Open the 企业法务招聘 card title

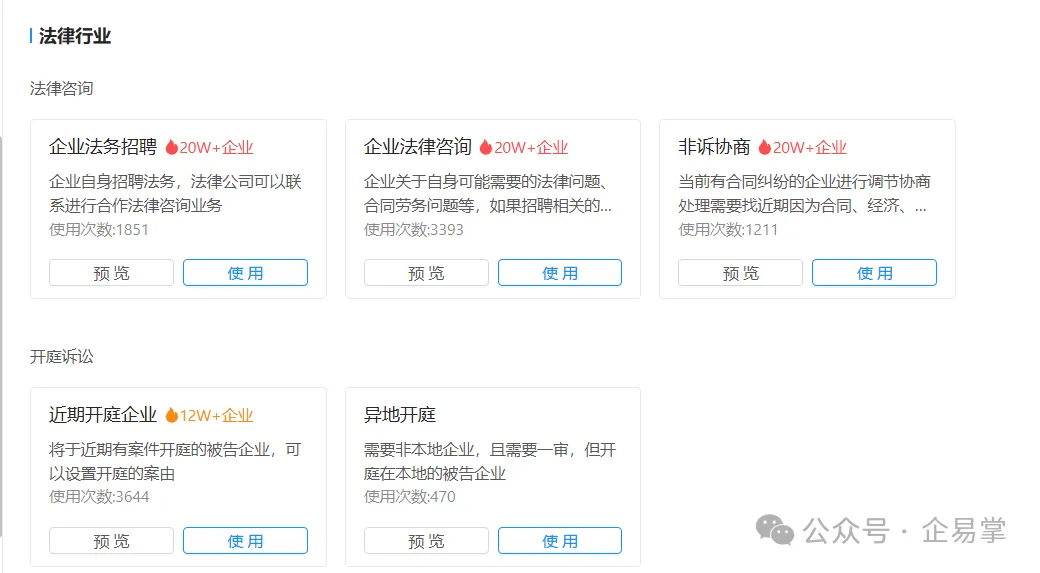pos(103,147)
